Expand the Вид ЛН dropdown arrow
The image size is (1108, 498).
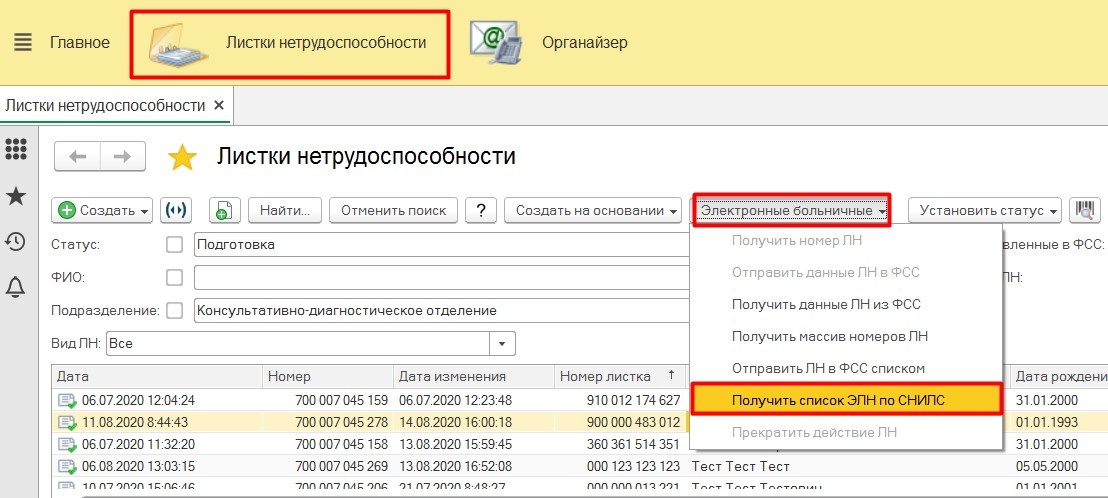point(502,343)
